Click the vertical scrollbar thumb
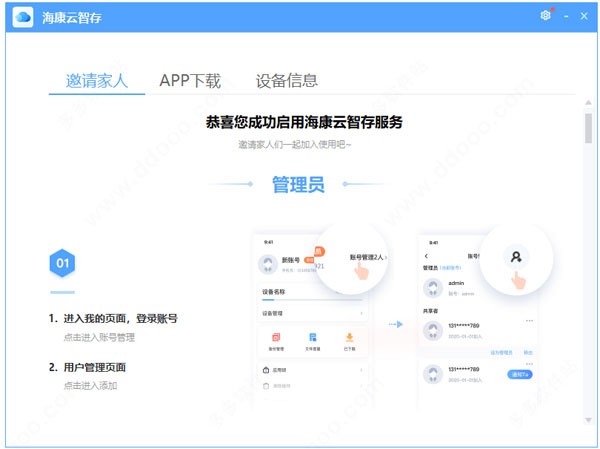This screenshot has width=600, height=449. 588,128
